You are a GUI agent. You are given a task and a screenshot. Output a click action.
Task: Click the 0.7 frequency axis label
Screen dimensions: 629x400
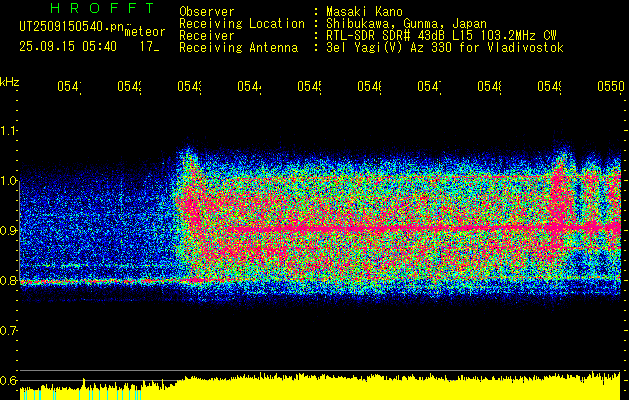(x=9, y=331)
